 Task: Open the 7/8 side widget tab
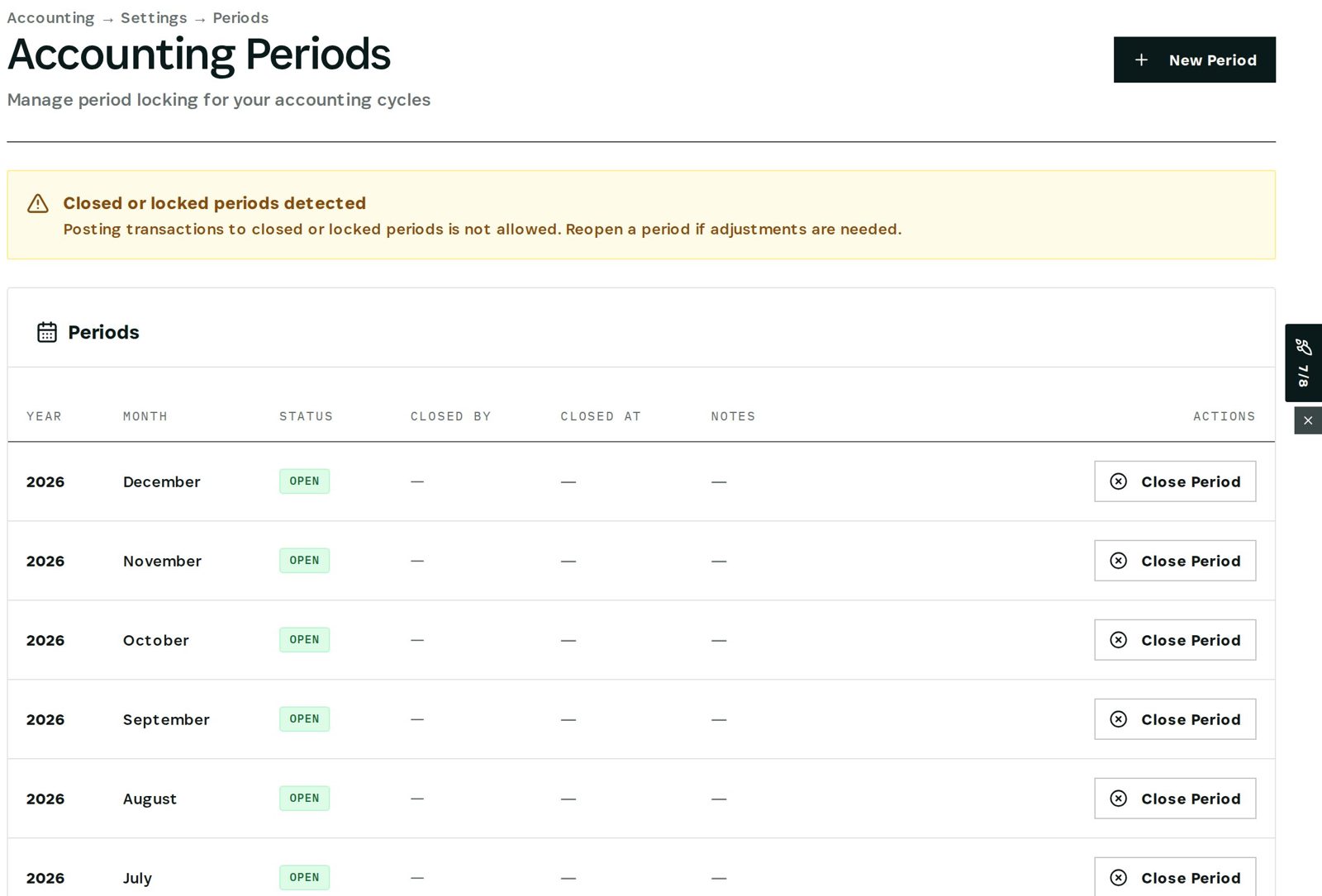click(1303, 363)
